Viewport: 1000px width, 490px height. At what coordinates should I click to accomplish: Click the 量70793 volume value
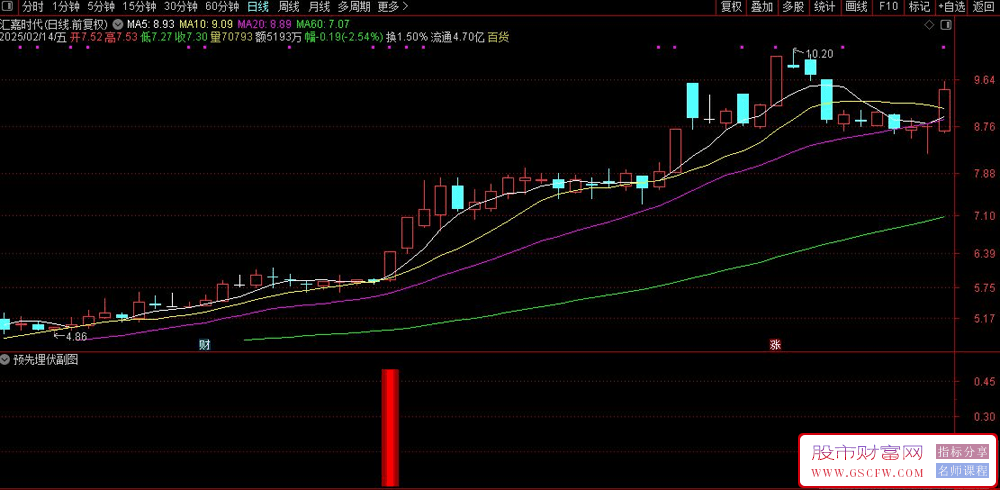click(233, 38)
